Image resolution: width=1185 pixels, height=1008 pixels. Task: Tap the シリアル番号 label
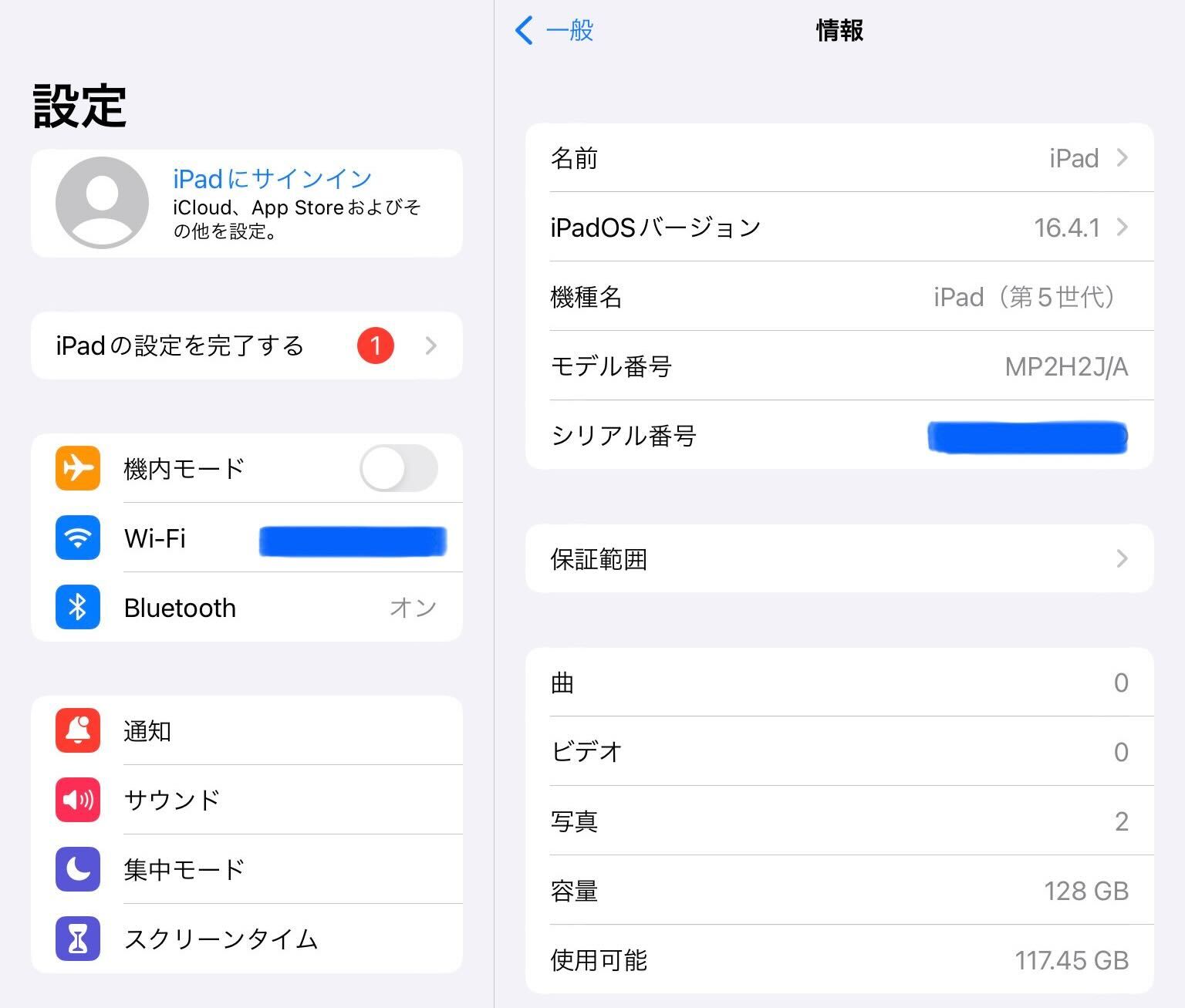click(x=623, y=436)
